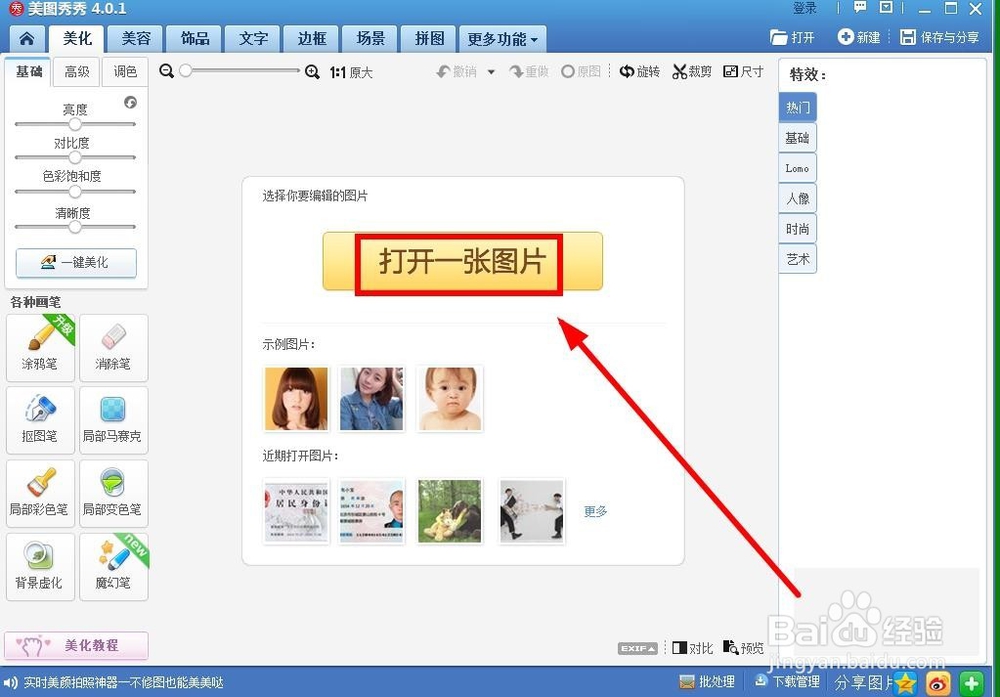This screenshot has width=1000, height=697.
Task: Select the 热门 effects category
Action: [797, 107]
